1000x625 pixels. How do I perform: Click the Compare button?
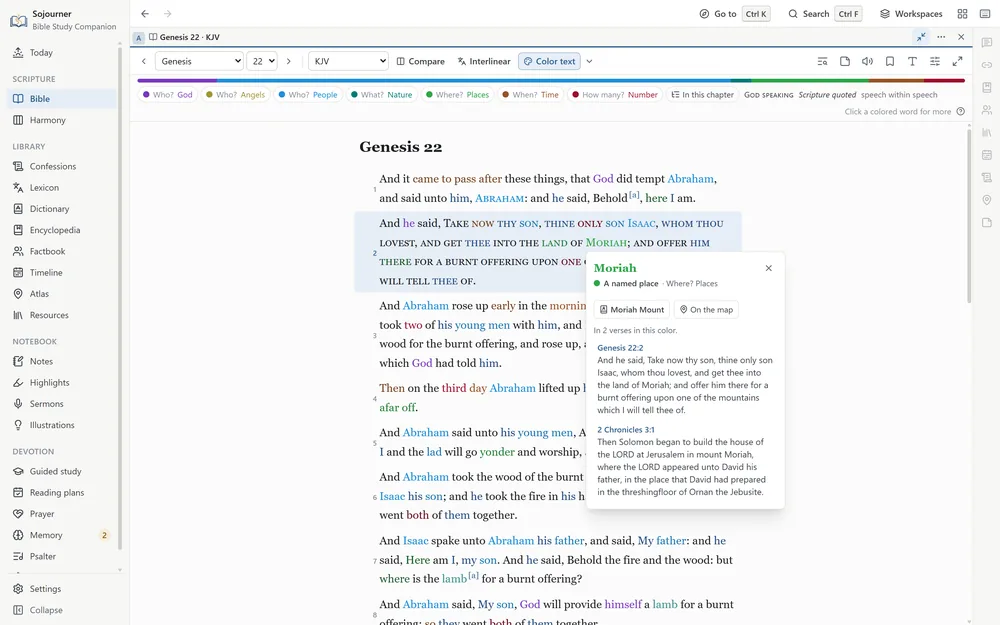pos(420,61)
